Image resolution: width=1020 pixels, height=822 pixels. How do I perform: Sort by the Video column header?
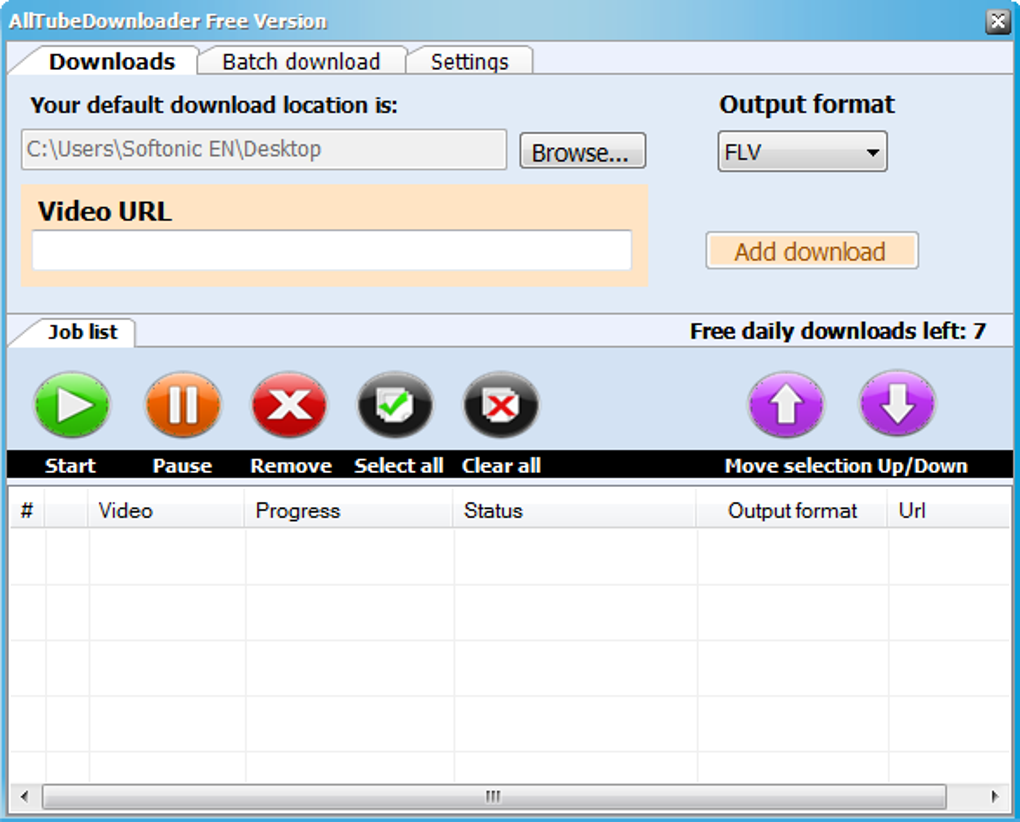click(166, 510)
